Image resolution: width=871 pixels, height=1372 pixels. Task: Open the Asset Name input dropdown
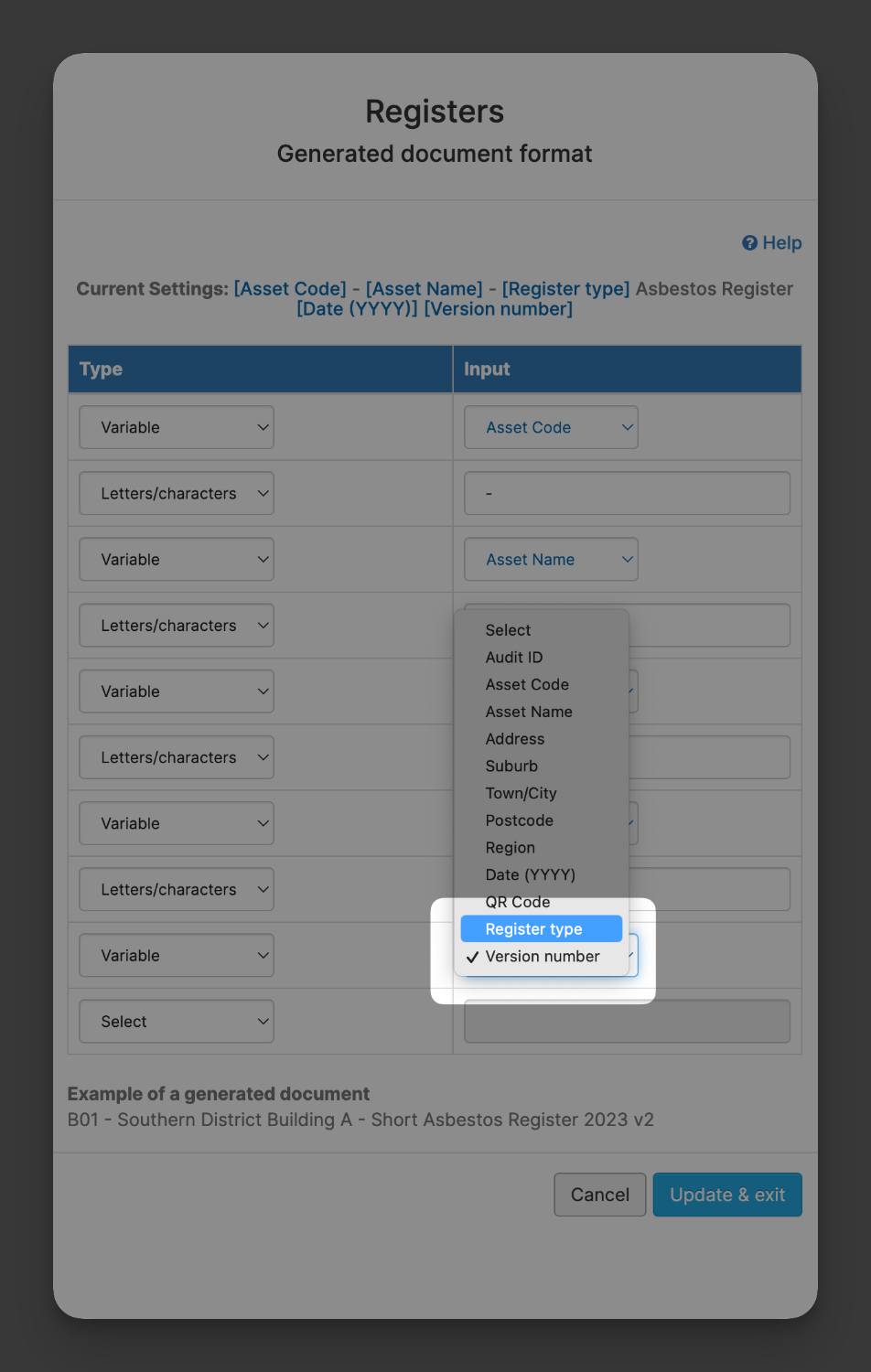tap(551, 559)
